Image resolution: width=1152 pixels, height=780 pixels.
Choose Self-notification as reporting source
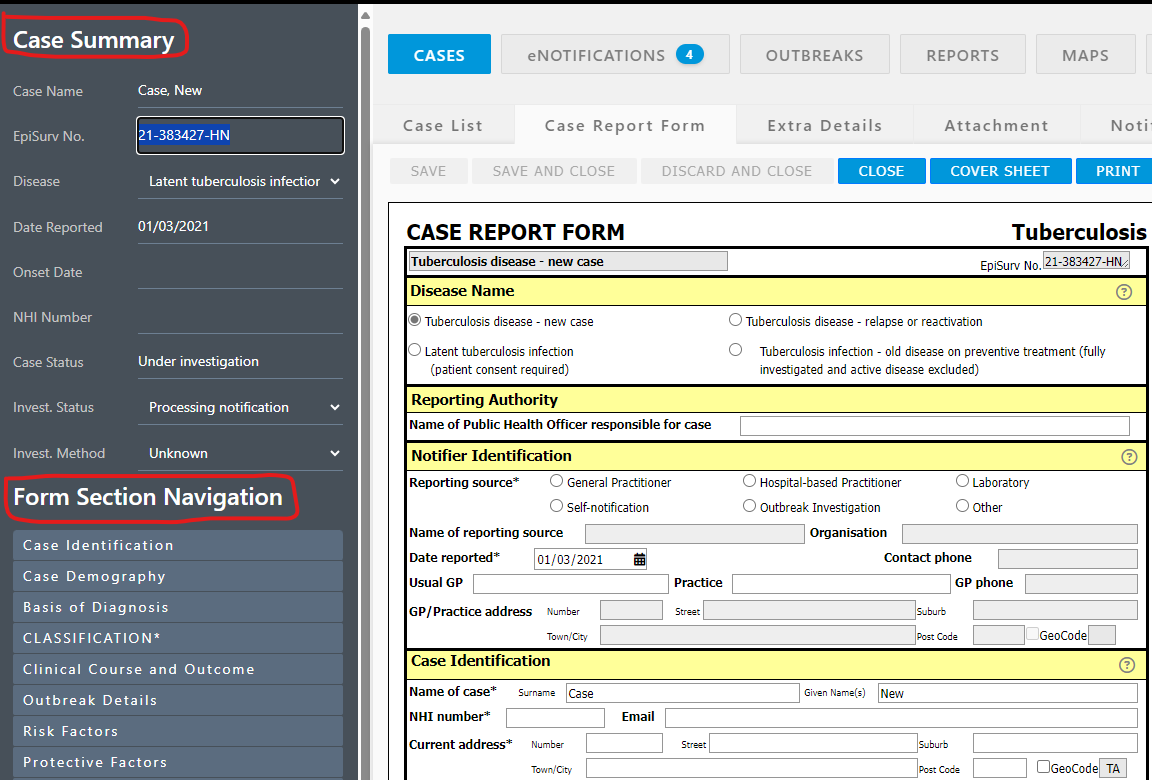click(x=556, y=506)
